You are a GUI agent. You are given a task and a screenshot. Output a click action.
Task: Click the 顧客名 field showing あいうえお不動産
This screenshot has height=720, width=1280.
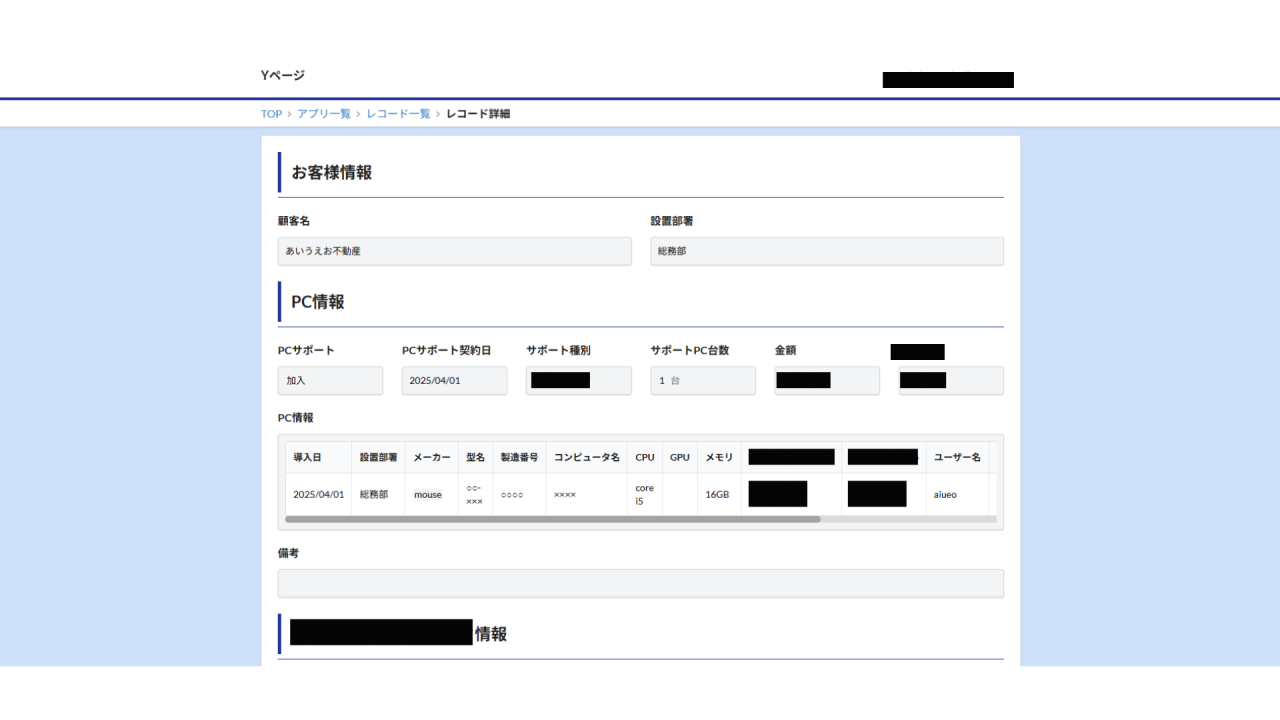click(454, 251)
